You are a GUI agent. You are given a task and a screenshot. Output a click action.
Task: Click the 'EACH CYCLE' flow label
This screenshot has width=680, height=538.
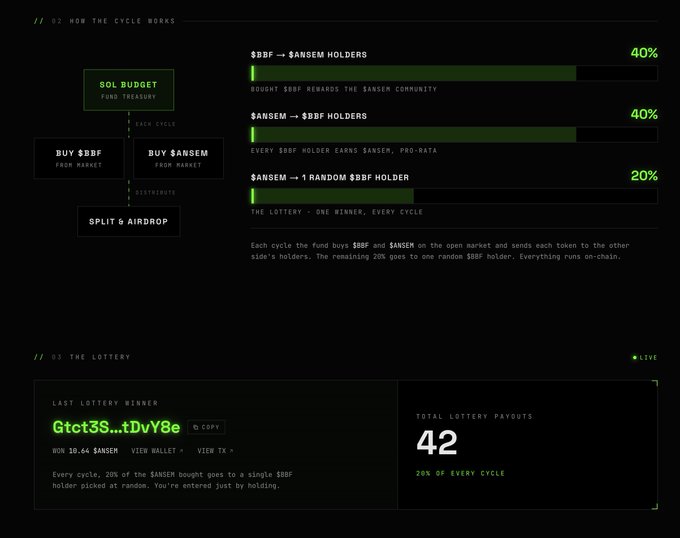point(156,124)
